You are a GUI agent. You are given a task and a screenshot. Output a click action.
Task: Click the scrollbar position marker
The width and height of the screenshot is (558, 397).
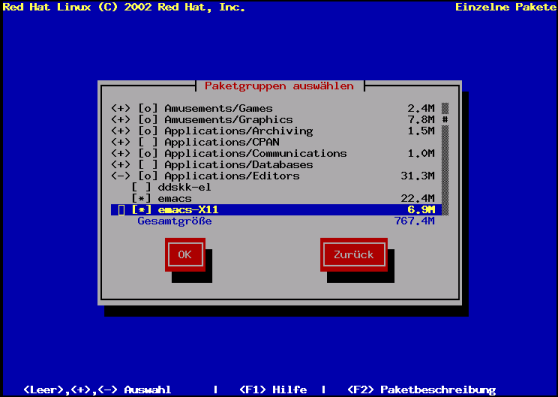click(x=445, y=120)
